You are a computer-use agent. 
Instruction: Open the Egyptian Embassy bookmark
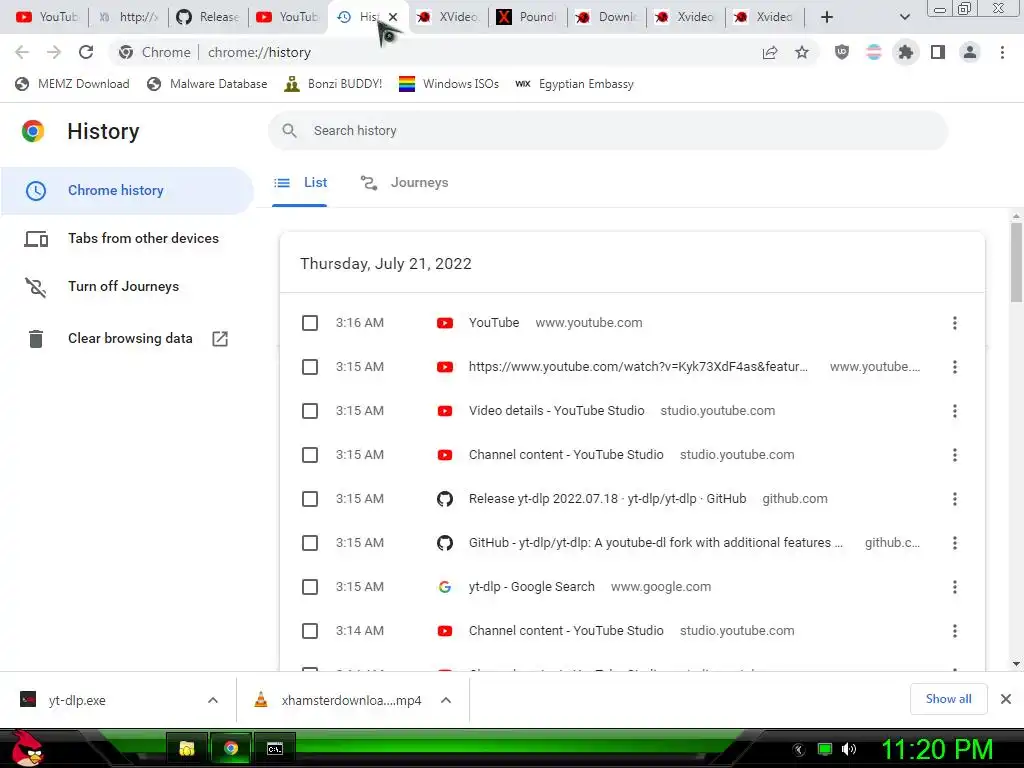tap(575, 84)
